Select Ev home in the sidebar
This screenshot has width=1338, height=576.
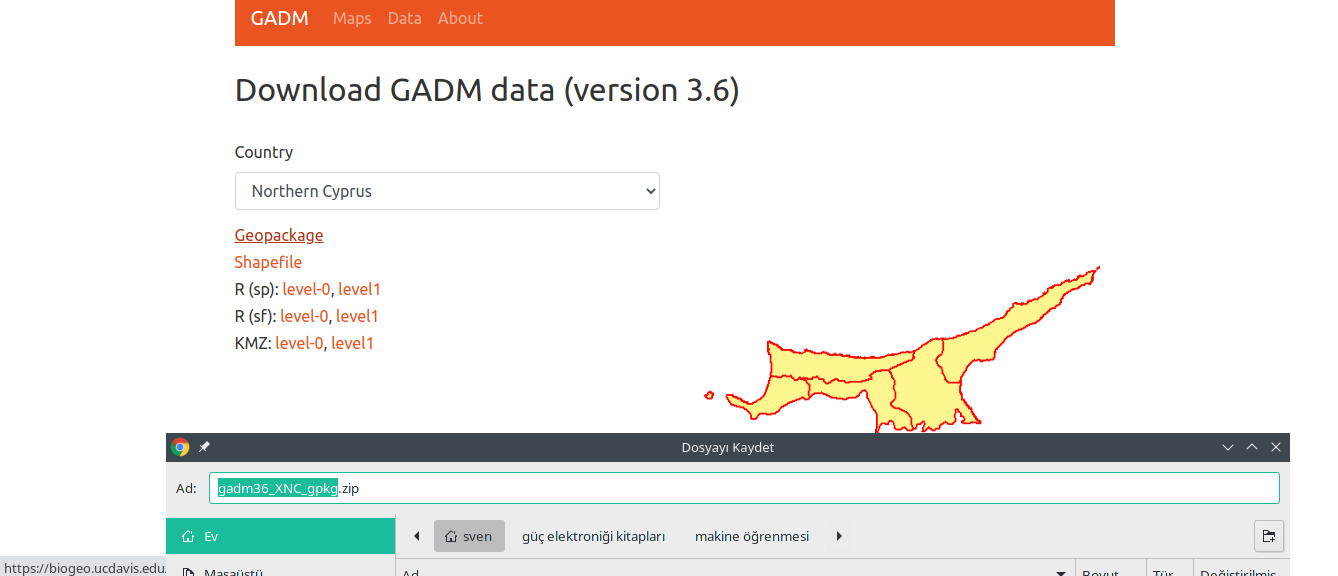(281, 536)
